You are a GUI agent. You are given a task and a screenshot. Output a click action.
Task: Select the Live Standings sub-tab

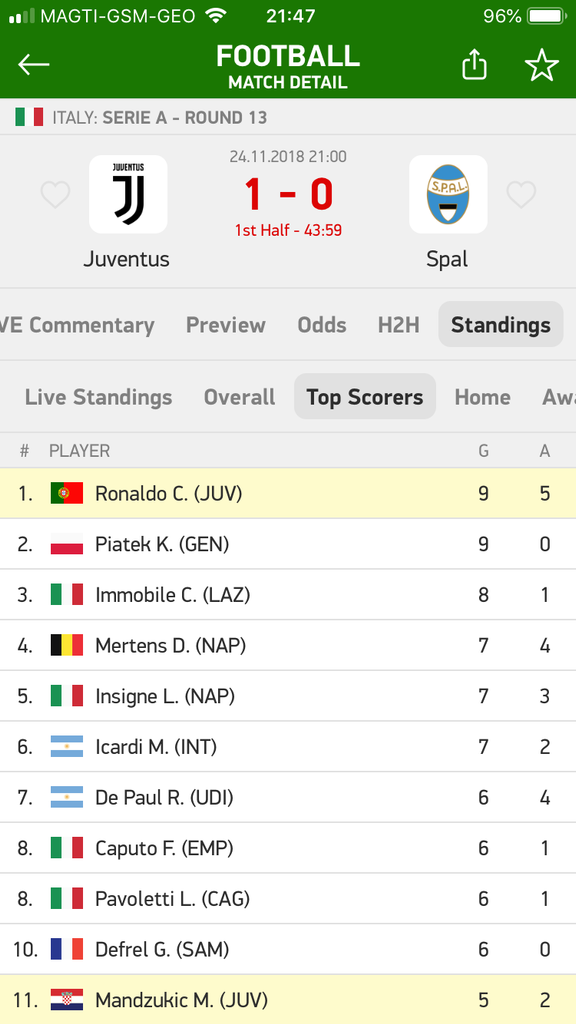(x=99, y=397)
